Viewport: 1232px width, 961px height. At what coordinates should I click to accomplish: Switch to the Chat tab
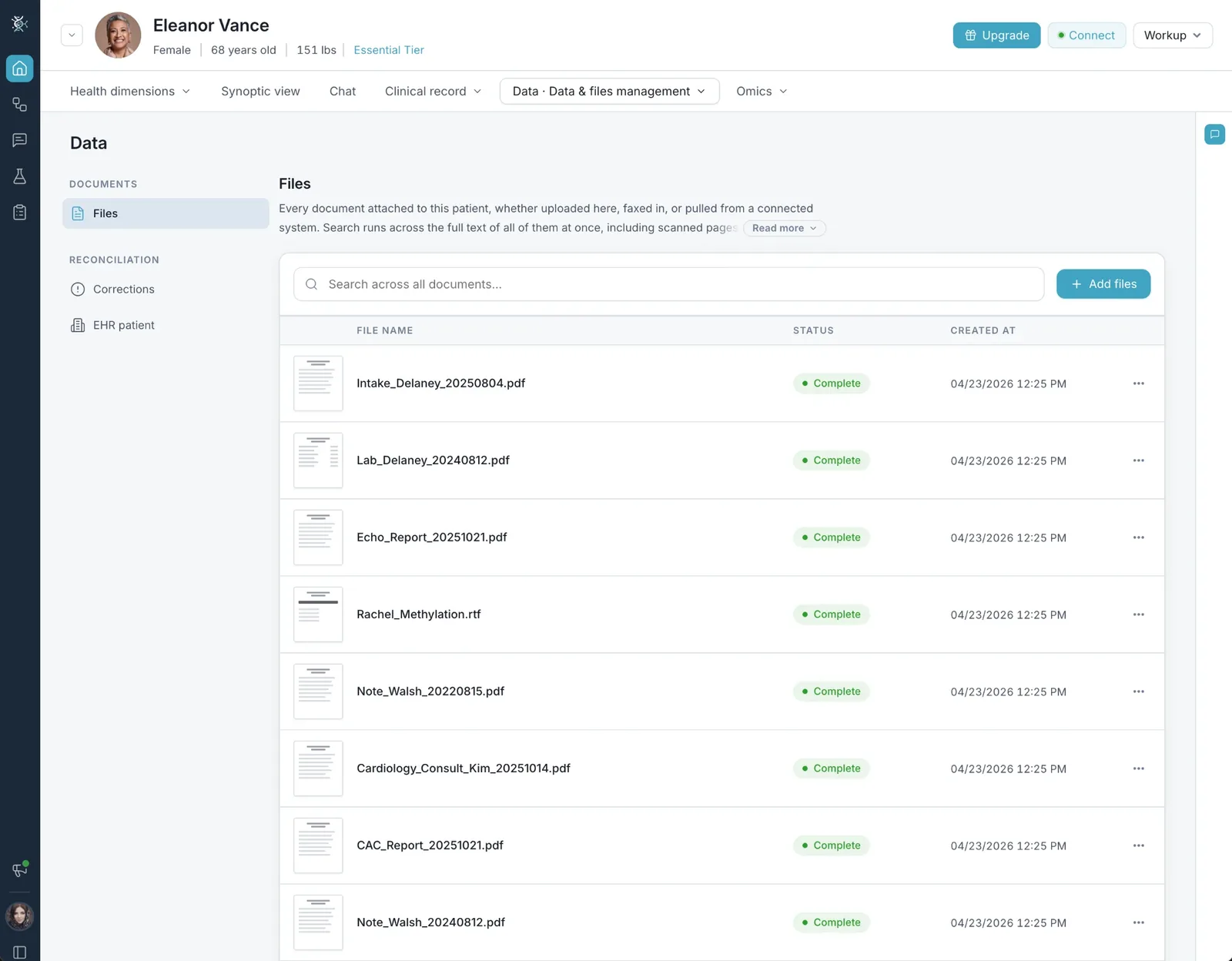tap(343, 91)
